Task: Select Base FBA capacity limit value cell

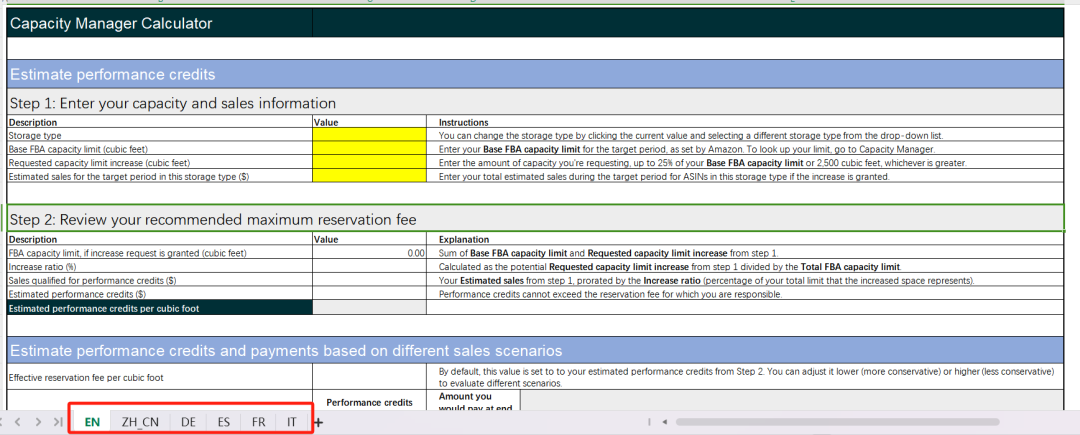Action: coord(369,149)
